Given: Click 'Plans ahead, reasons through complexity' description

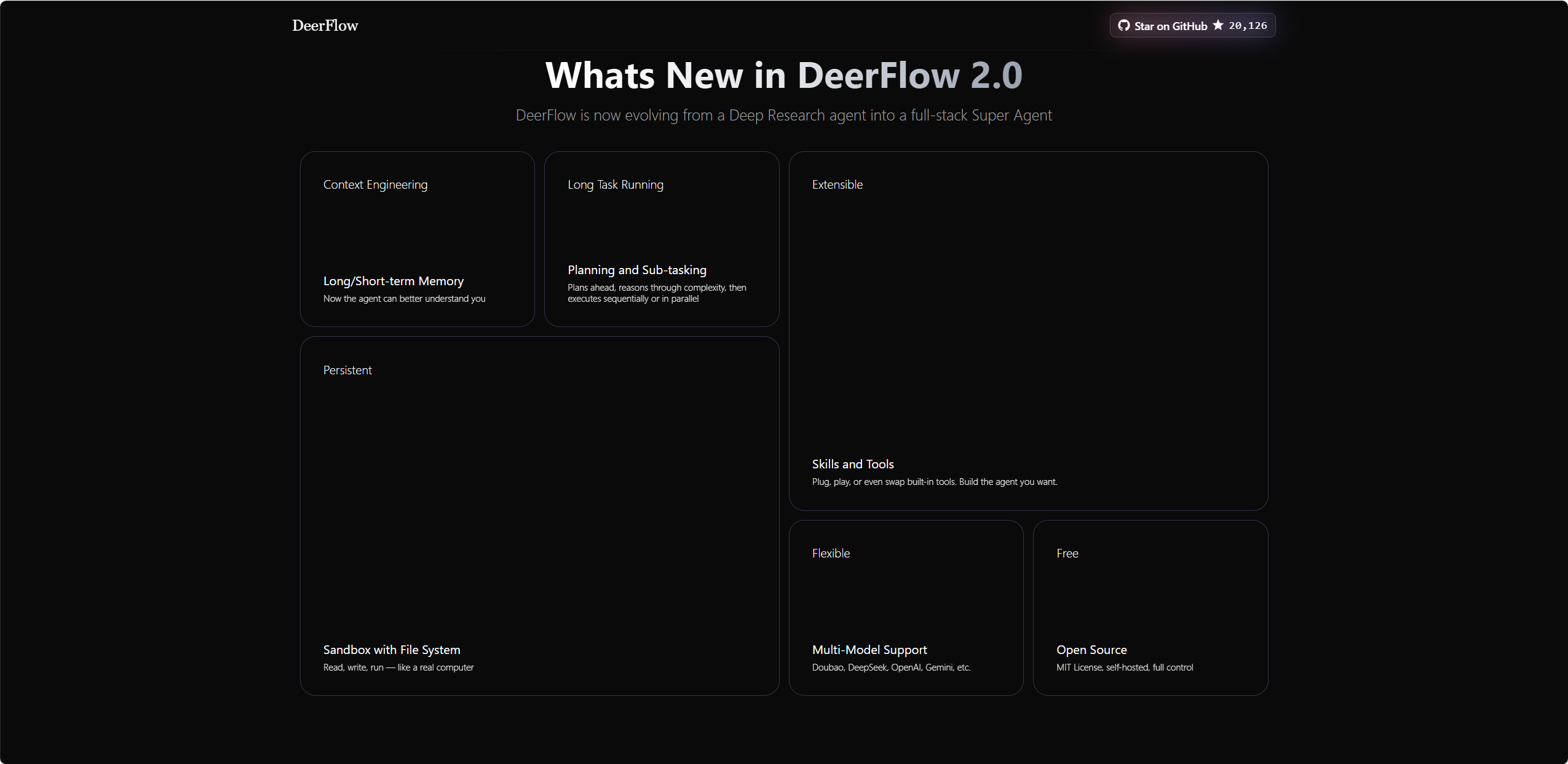Looking at the screenshot, I should 657,293.
